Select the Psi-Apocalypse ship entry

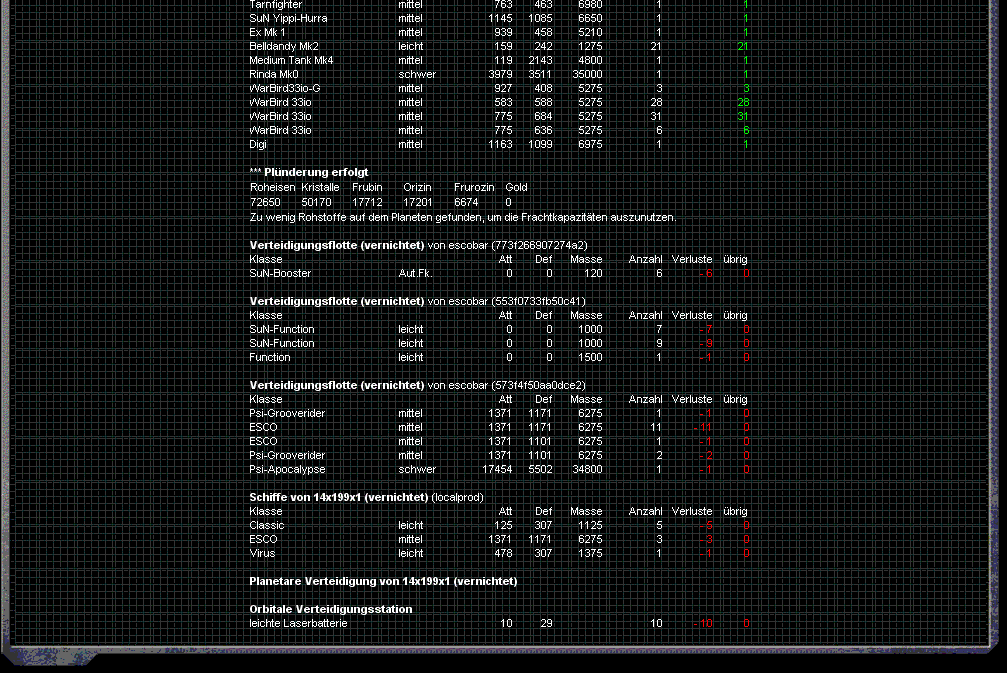[x=287, y=469]
